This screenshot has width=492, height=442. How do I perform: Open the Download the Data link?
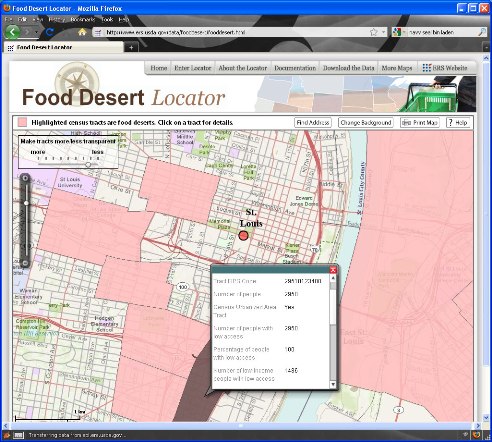click(348, 68)
